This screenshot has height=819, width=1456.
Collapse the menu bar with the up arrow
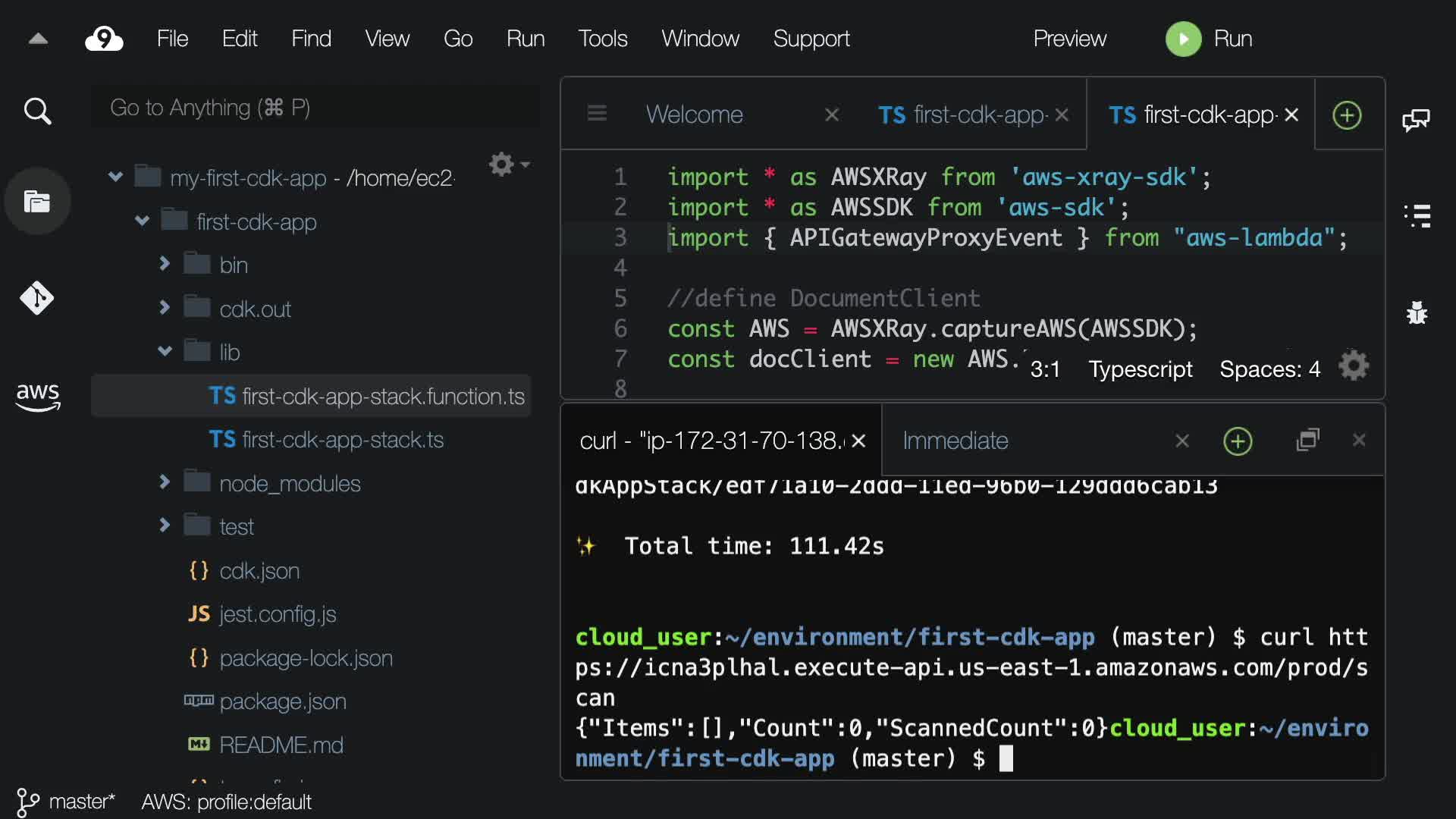[38, 39]
